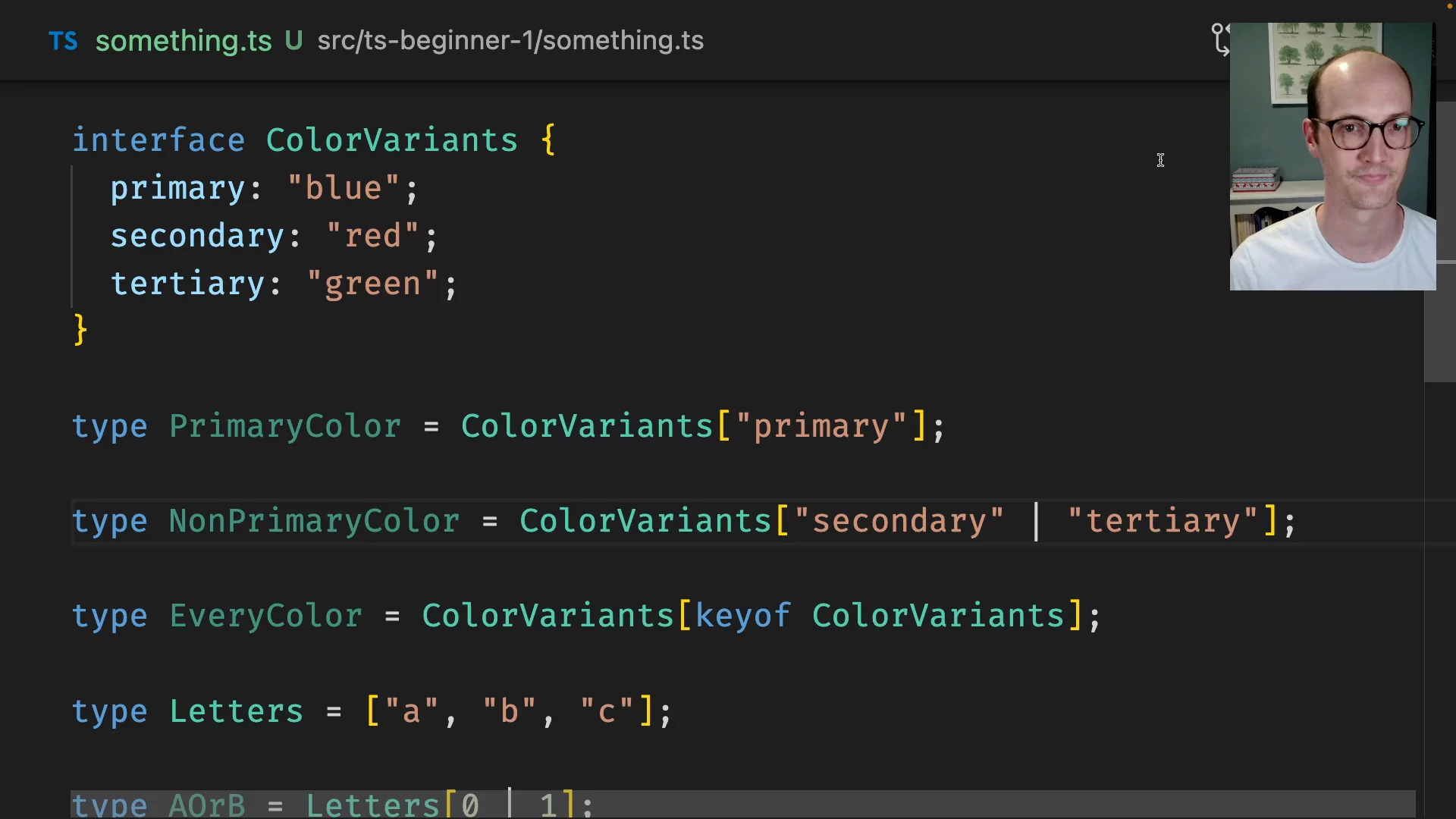This screenshot has width=1456, height=819.
Task: Click the U git status badge
Action: click(293, 40)
